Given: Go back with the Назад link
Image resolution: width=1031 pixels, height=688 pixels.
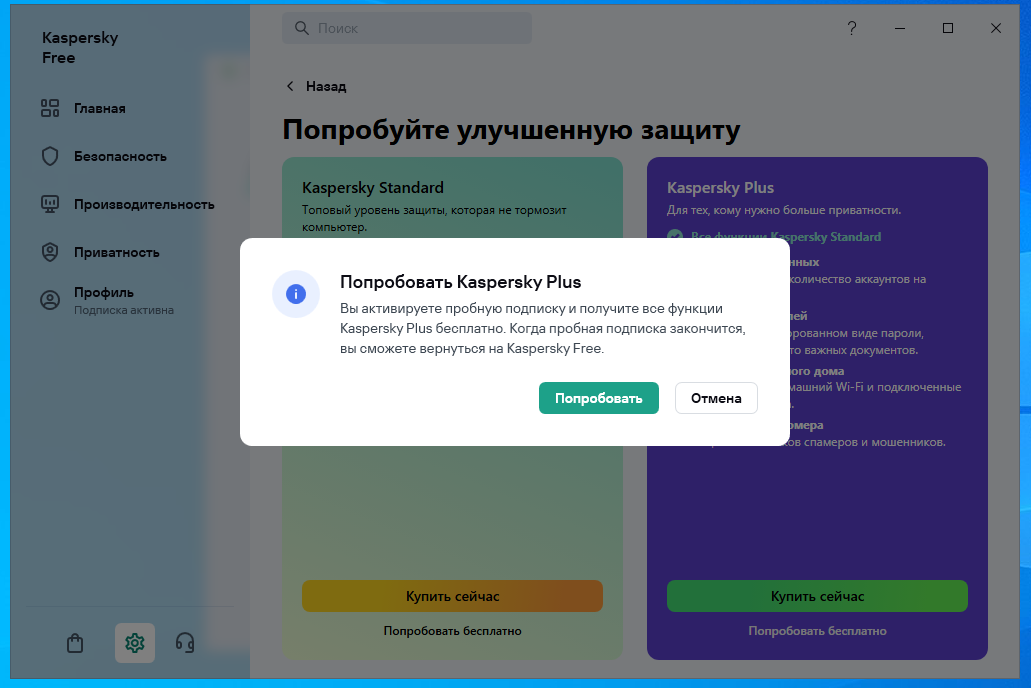Looking at the screenshot, I should tap(325, 86).
